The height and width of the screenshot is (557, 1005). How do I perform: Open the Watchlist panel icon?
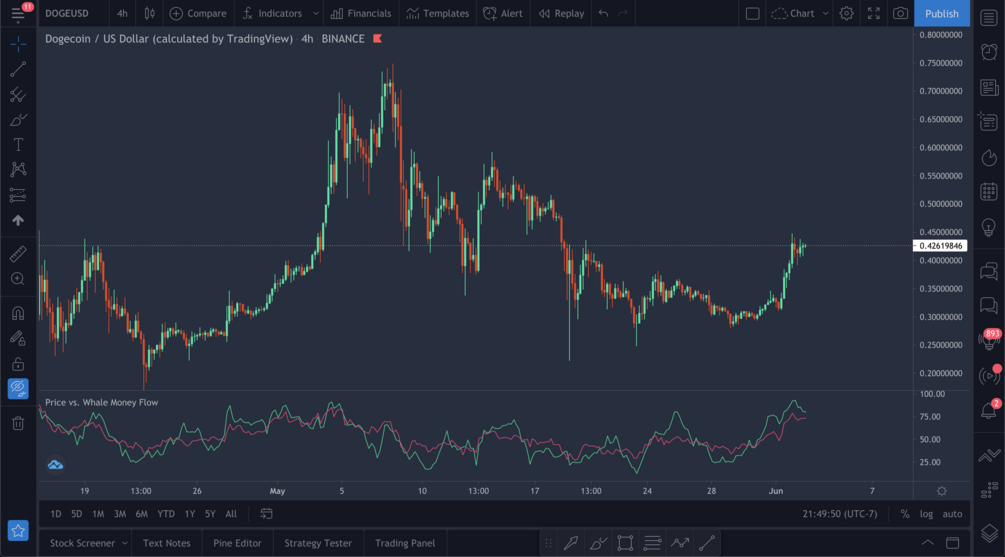click(989, 17)
